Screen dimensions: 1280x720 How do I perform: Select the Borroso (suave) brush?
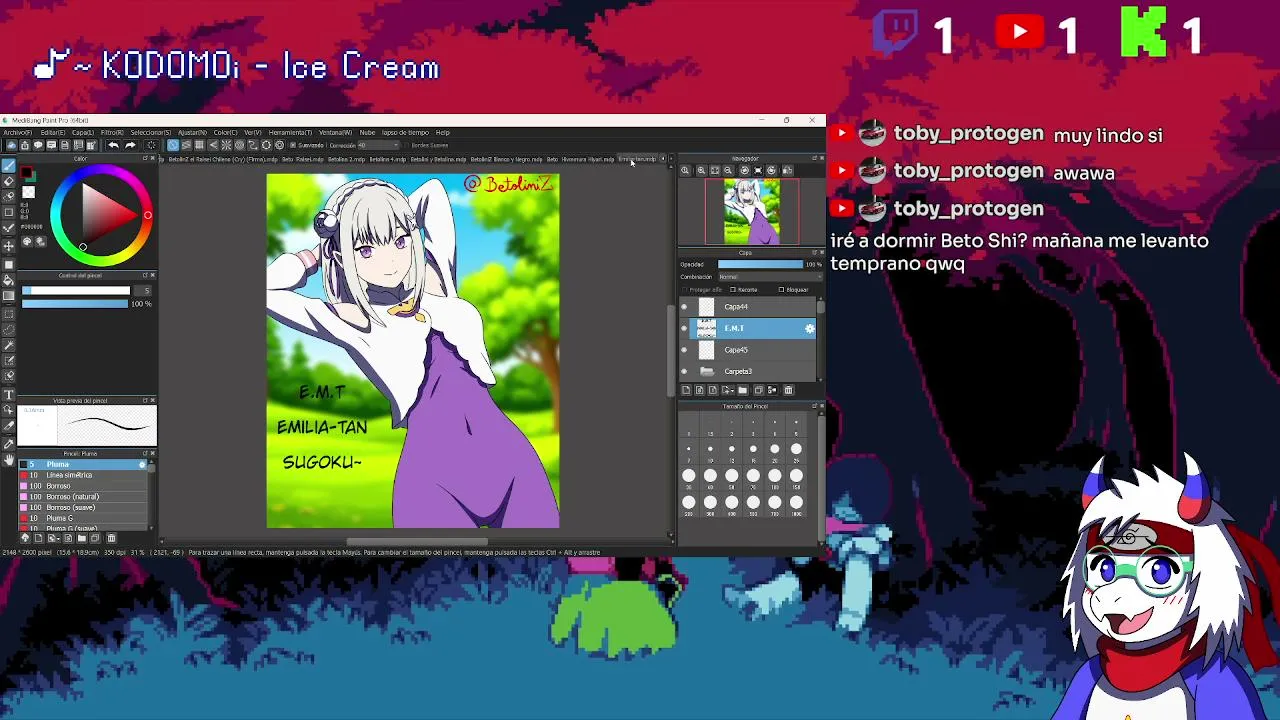pos(85,508)
